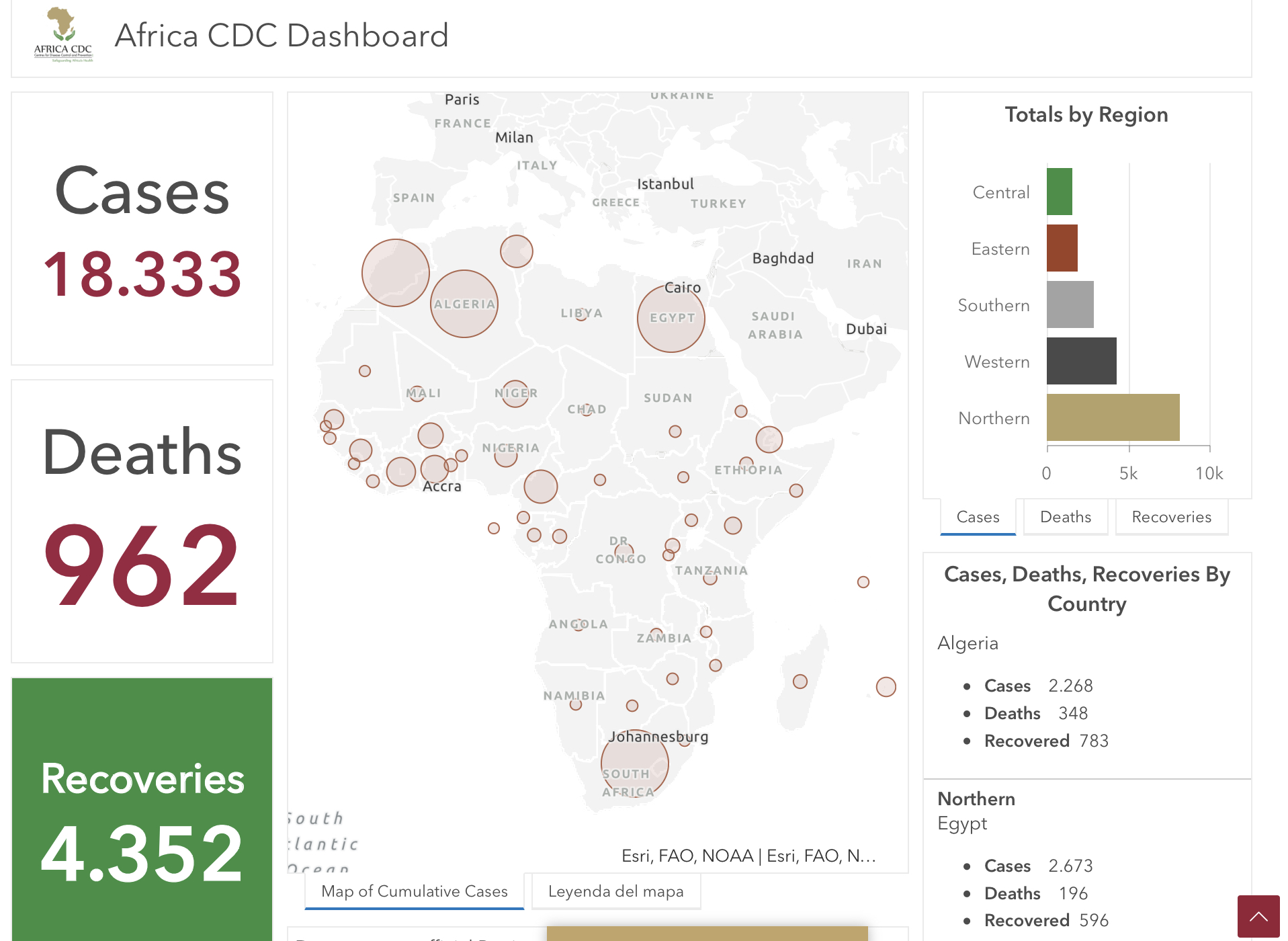Click Algeria's Deaths 348 value
1288x941 pixels.
(1073, 713)
